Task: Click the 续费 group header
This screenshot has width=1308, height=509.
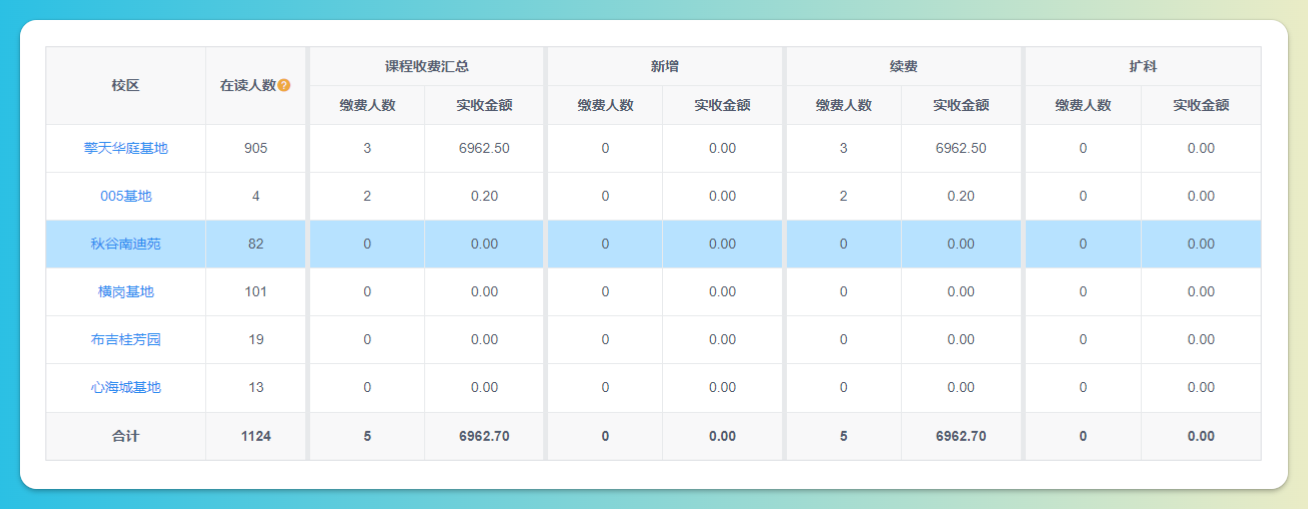Action: click(904, 67)
